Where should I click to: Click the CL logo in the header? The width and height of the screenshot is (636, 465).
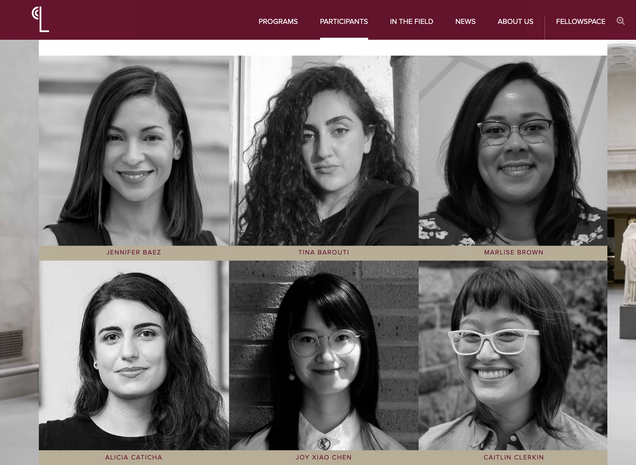pos(40,19)
